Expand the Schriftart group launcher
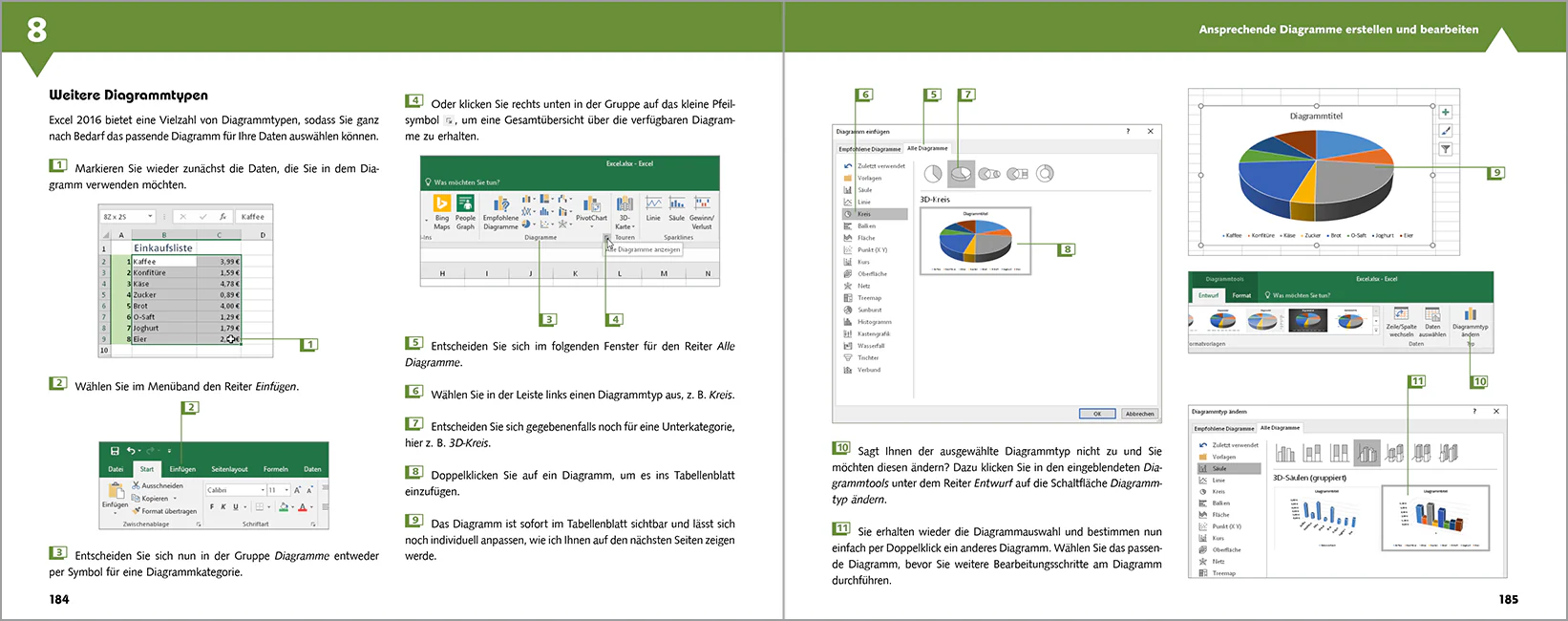1568x621 pixels. [x=313, y=524]
